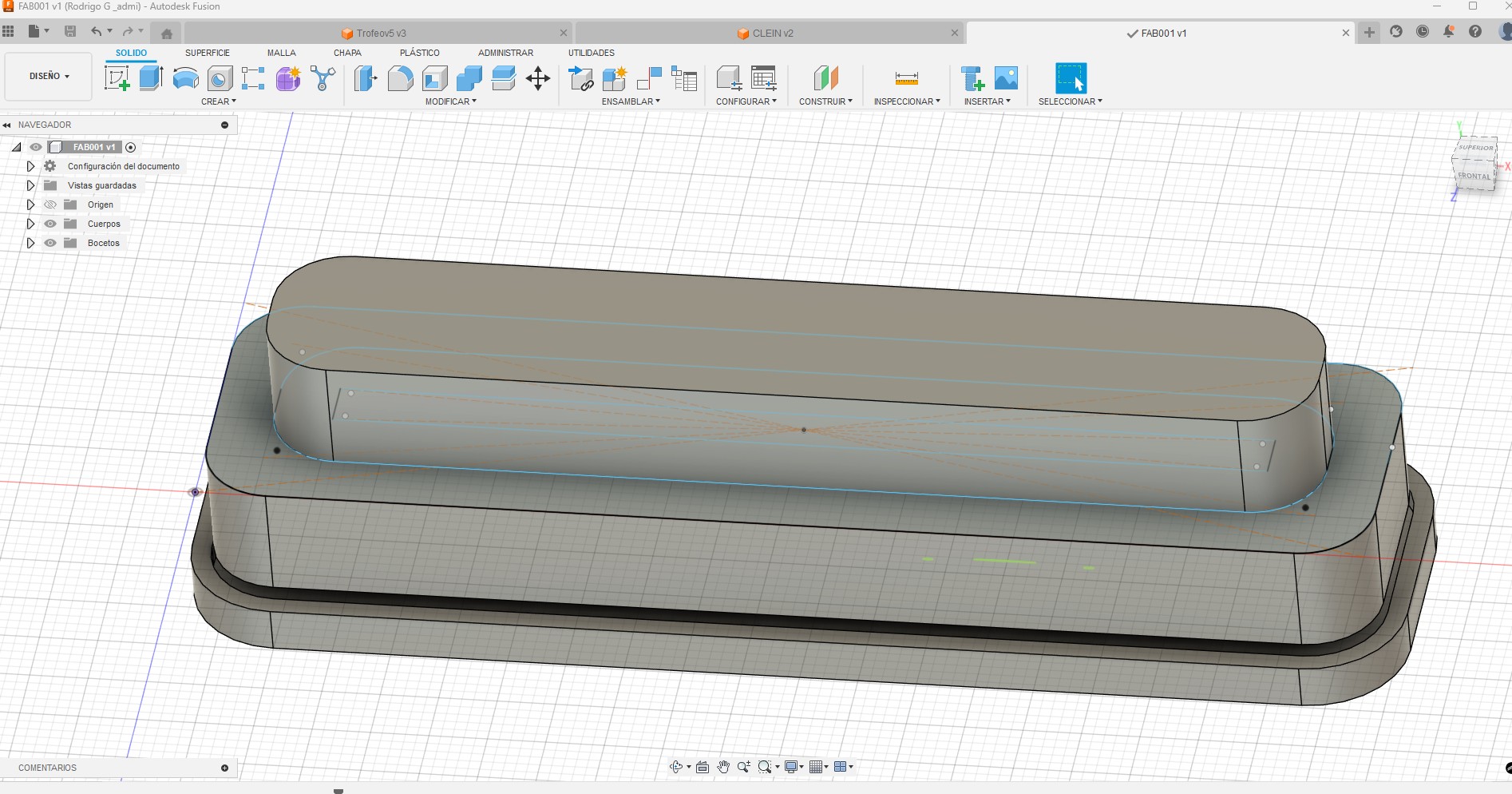Switch to the Superficie ribbon tab

(208, 53)
